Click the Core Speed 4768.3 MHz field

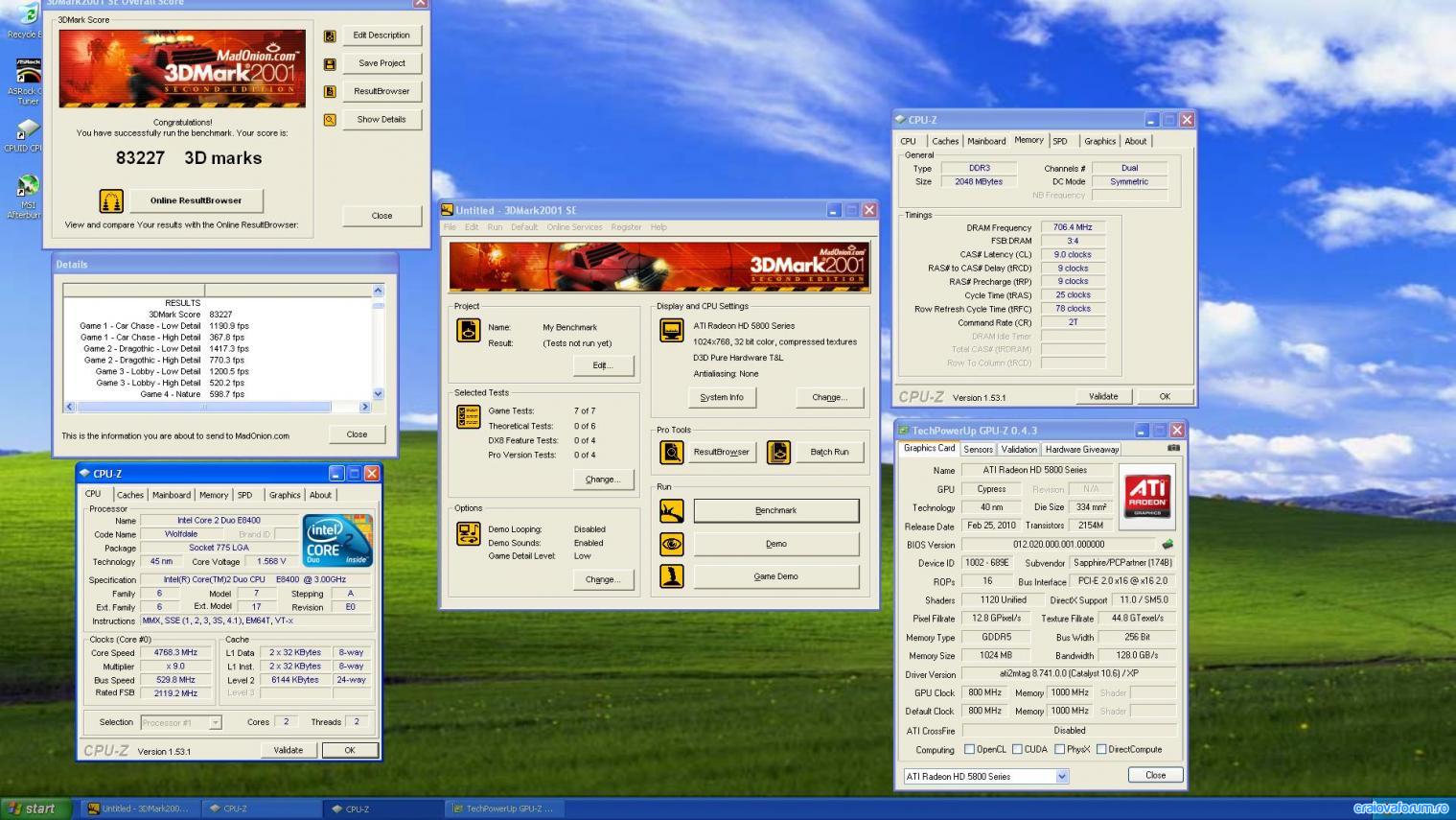(174, 653)
